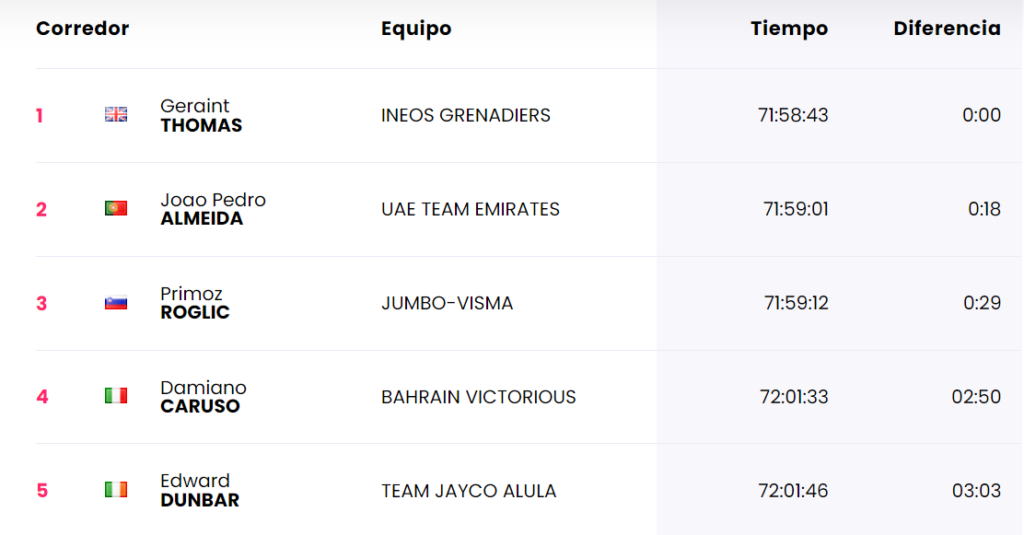
Task: Open Damiano CARUSO rider name
Action: pos(203,397)
